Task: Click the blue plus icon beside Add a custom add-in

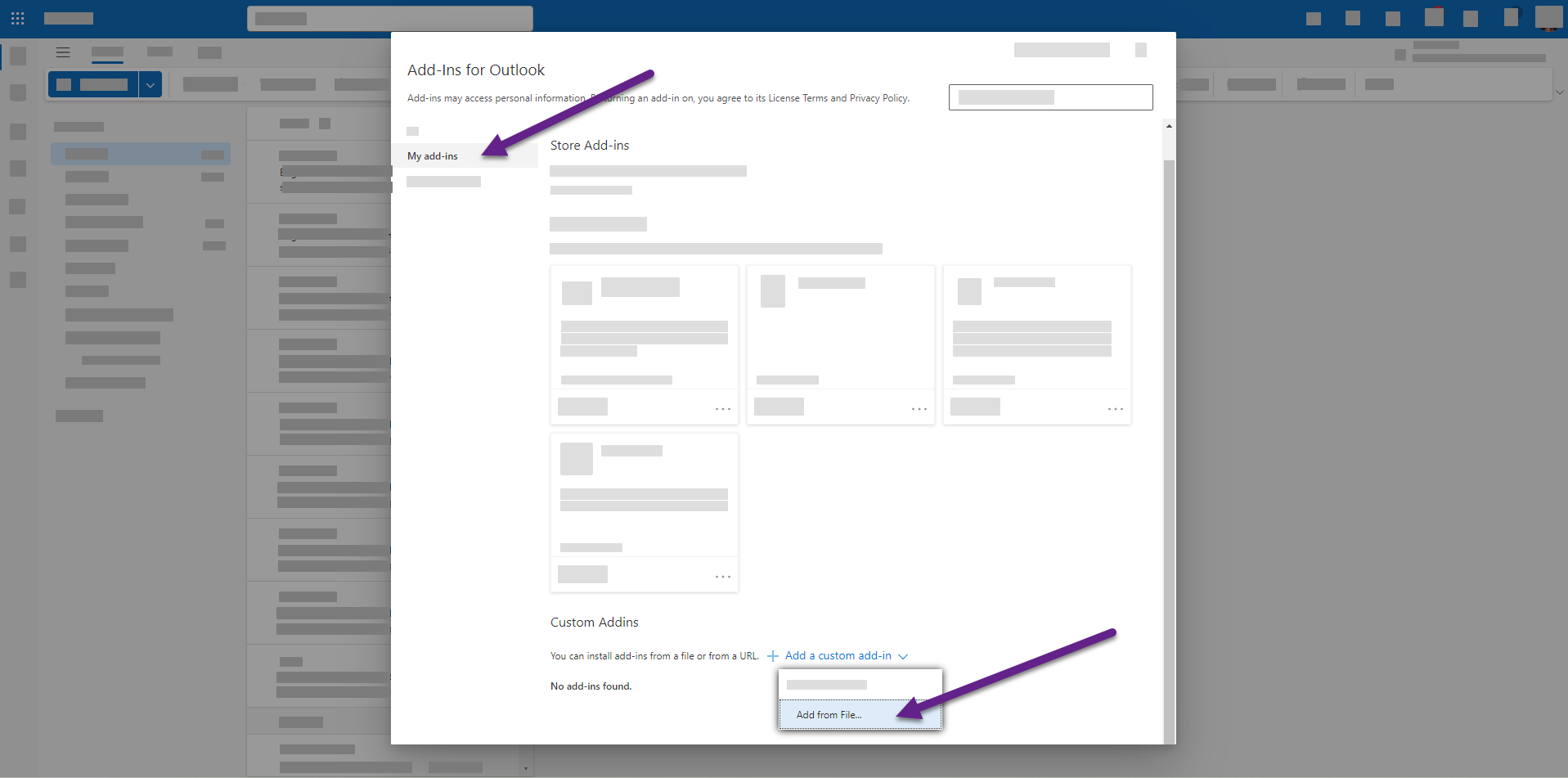Action: click(x=772, y=656)
